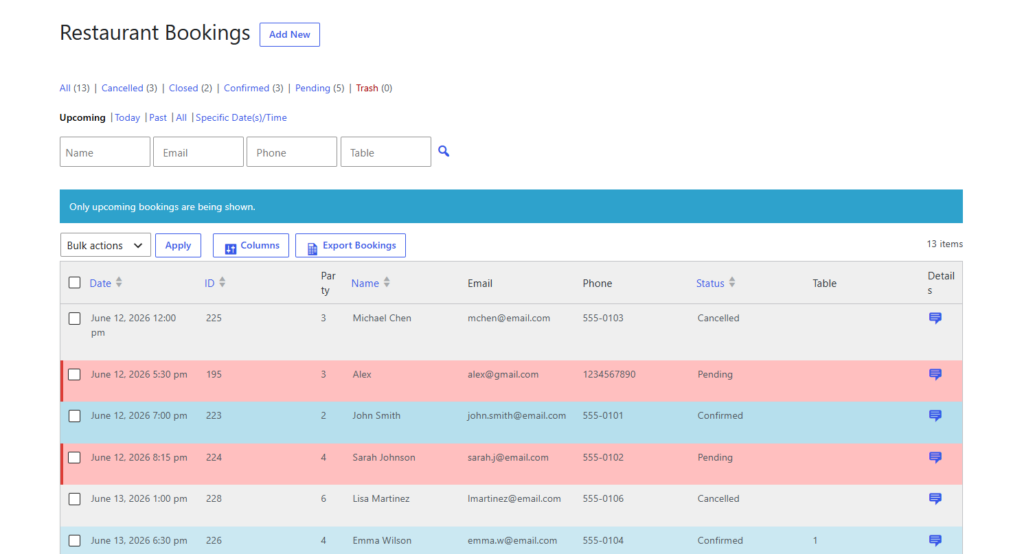
Task: Switch to Today date filter
Action: coord(127,118)
